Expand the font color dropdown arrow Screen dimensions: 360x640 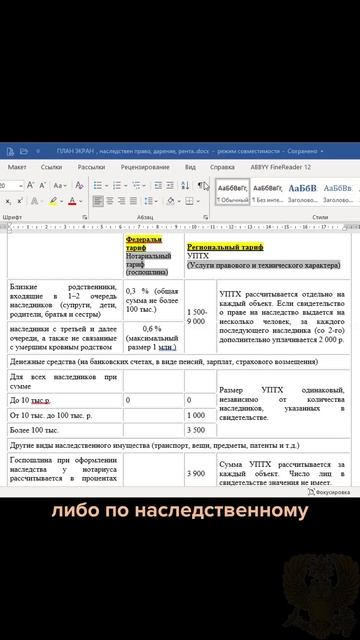80,201
